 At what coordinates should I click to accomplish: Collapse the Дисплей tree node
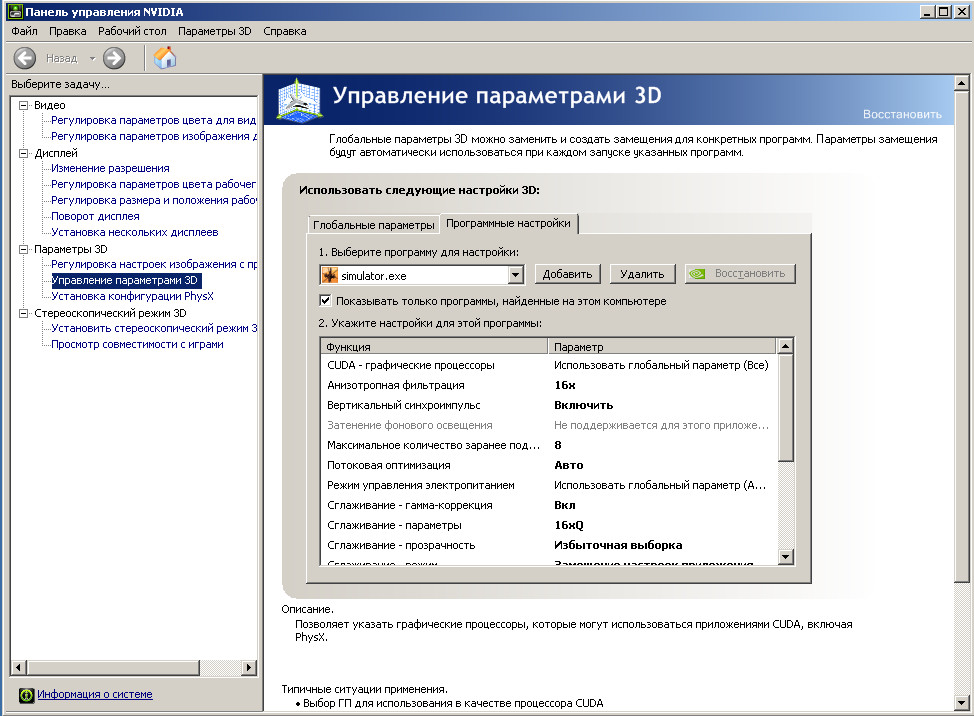(24, 153)
